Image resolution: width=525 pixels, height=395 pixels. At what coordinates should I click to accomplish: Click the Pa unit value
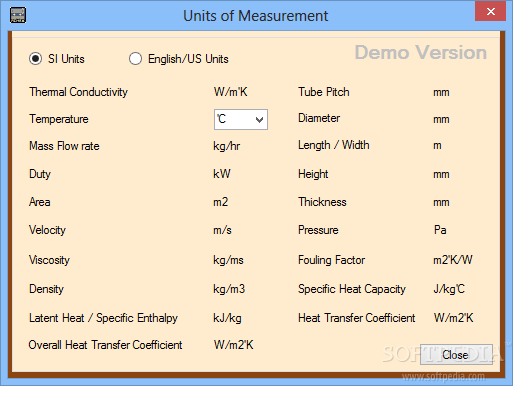[x=440, y=230]
